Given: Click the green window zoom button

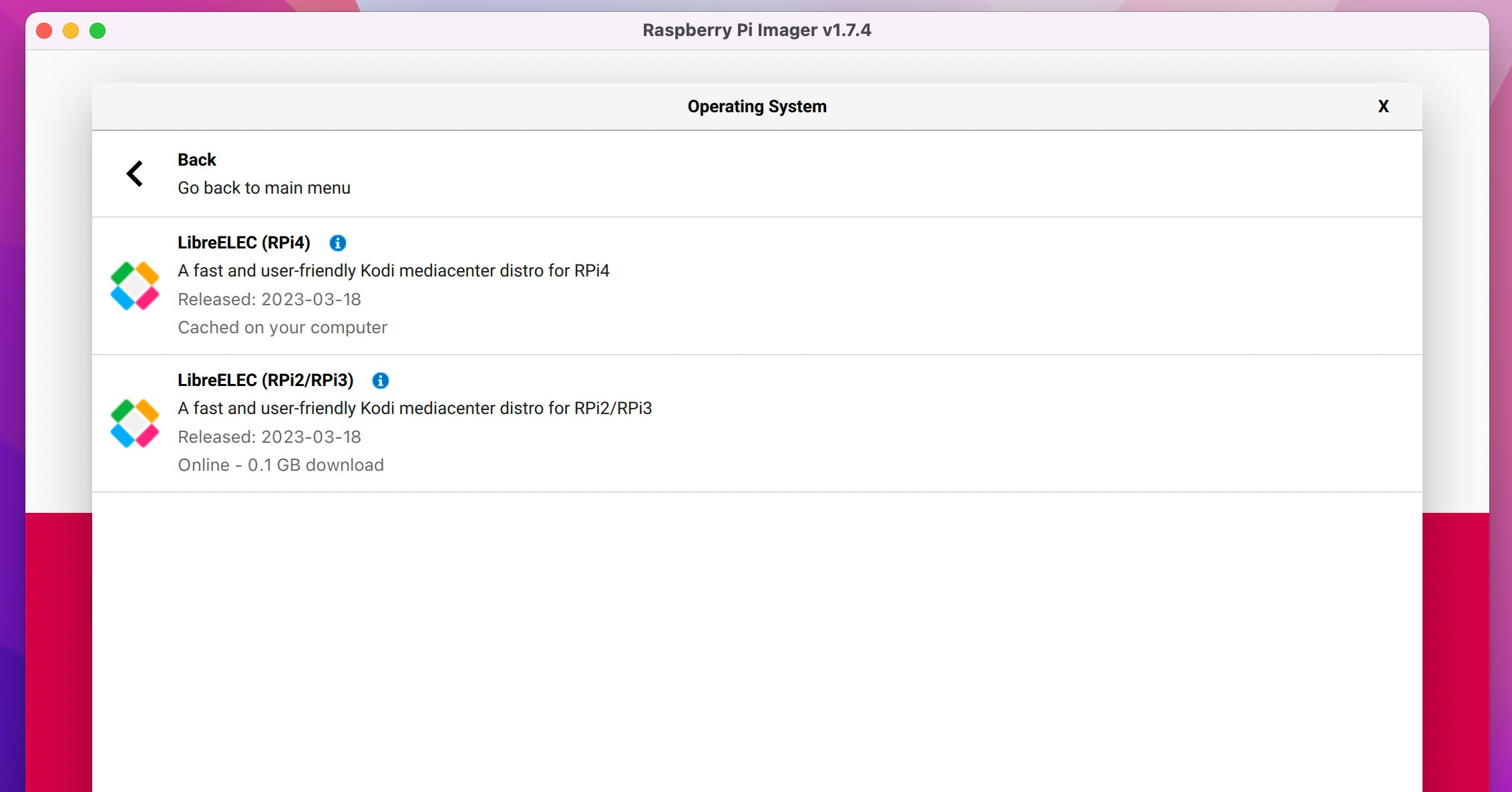Looking at the screenshot, I should pos(98,31).
